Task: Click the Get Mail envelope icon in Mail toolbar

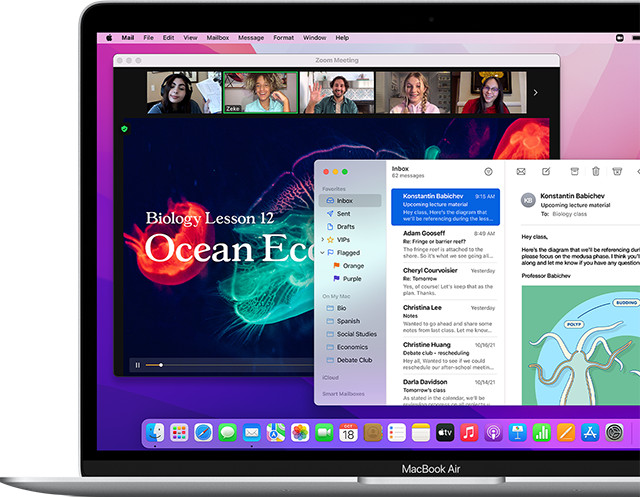Action: [521, 171]
